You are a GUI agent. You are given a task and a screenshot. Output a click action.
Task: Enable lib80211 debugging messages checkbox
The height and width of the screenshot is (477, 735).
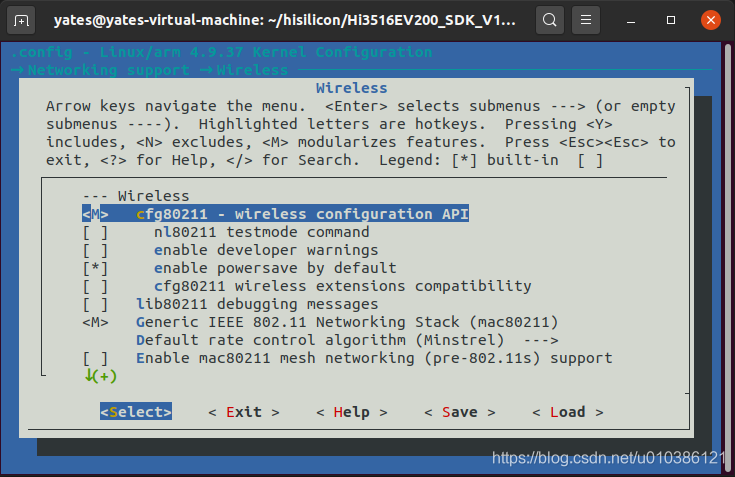95,305
